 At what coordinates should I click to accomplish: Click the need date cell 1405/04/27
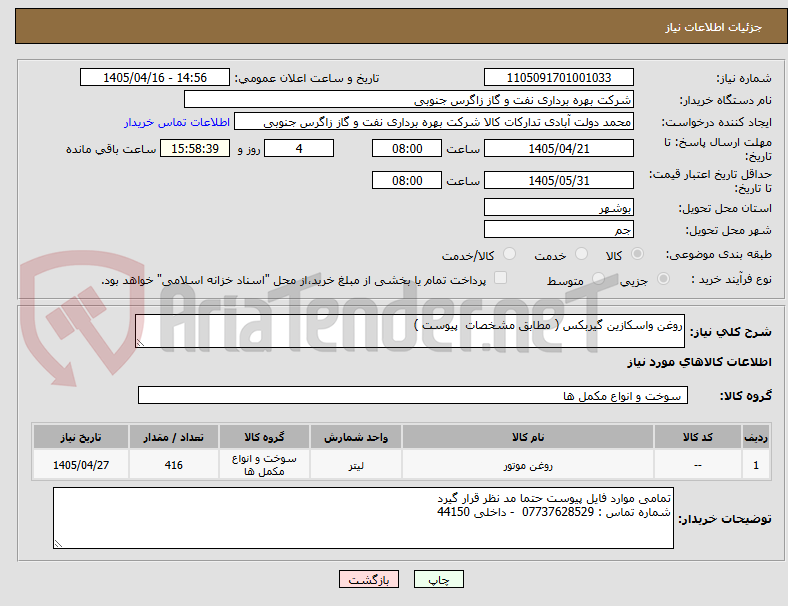click(x=81, y=465)
